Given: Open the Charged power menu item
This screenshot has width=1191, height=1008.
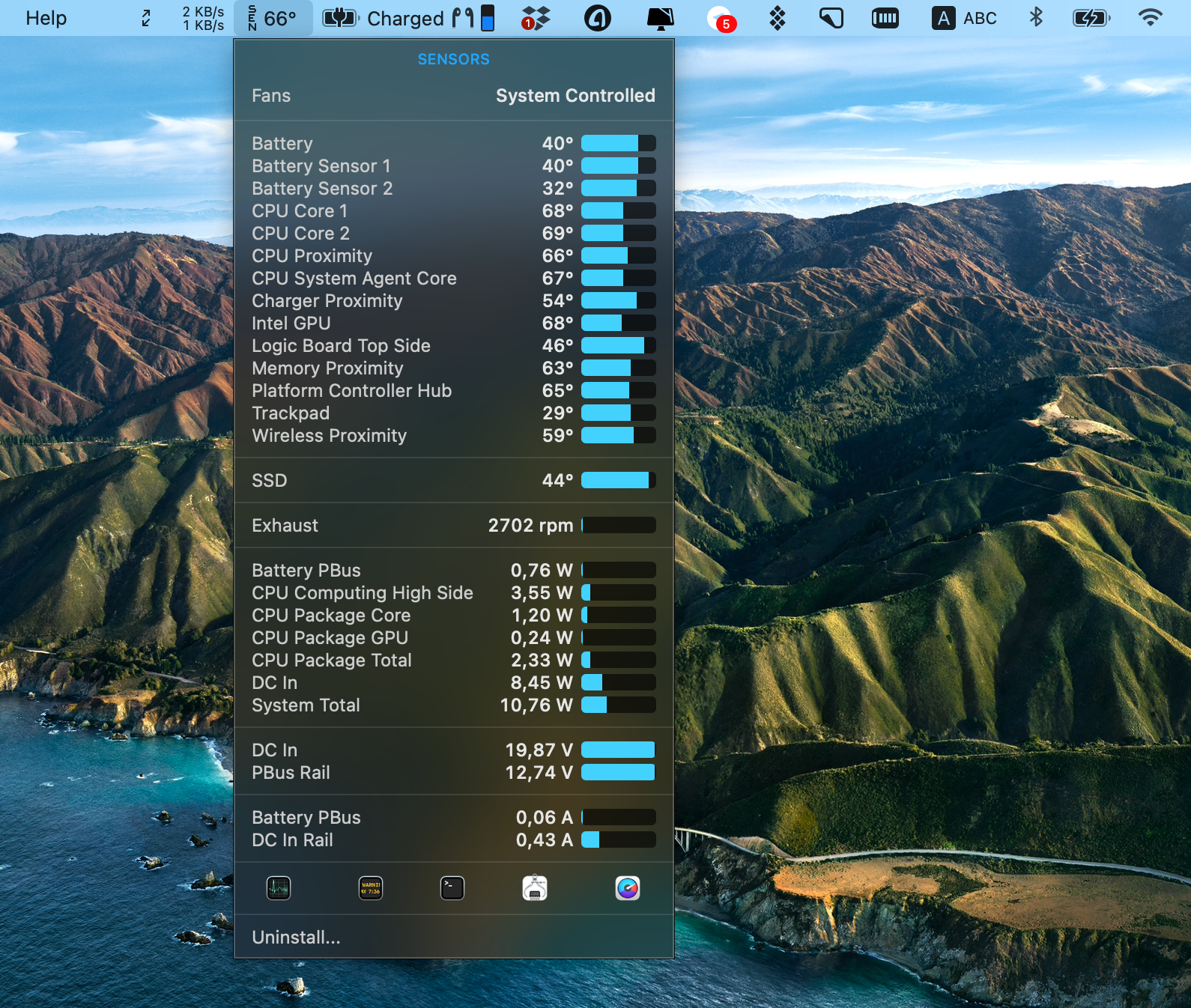Looking at the screenshot, I should (383, 18).
